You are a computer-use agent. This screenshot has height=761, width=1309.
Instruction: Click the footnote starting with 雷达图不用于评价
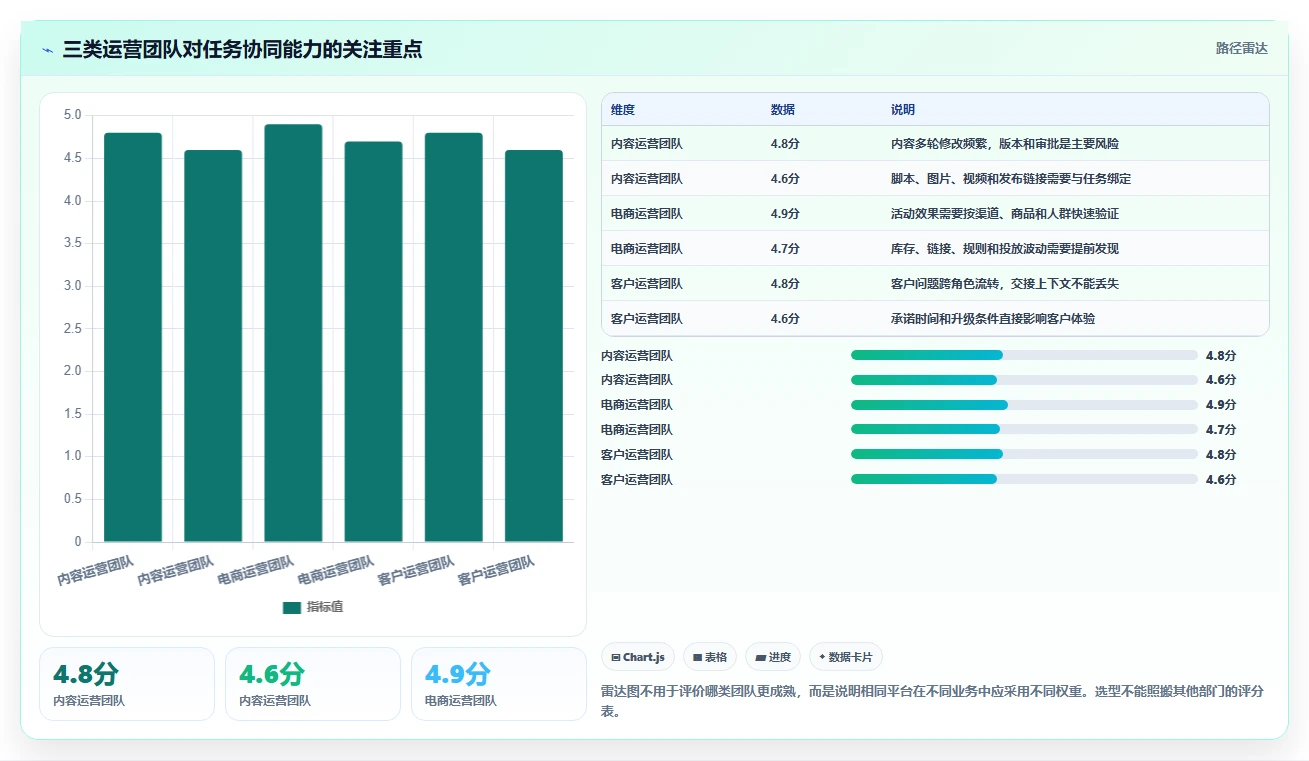932,702
